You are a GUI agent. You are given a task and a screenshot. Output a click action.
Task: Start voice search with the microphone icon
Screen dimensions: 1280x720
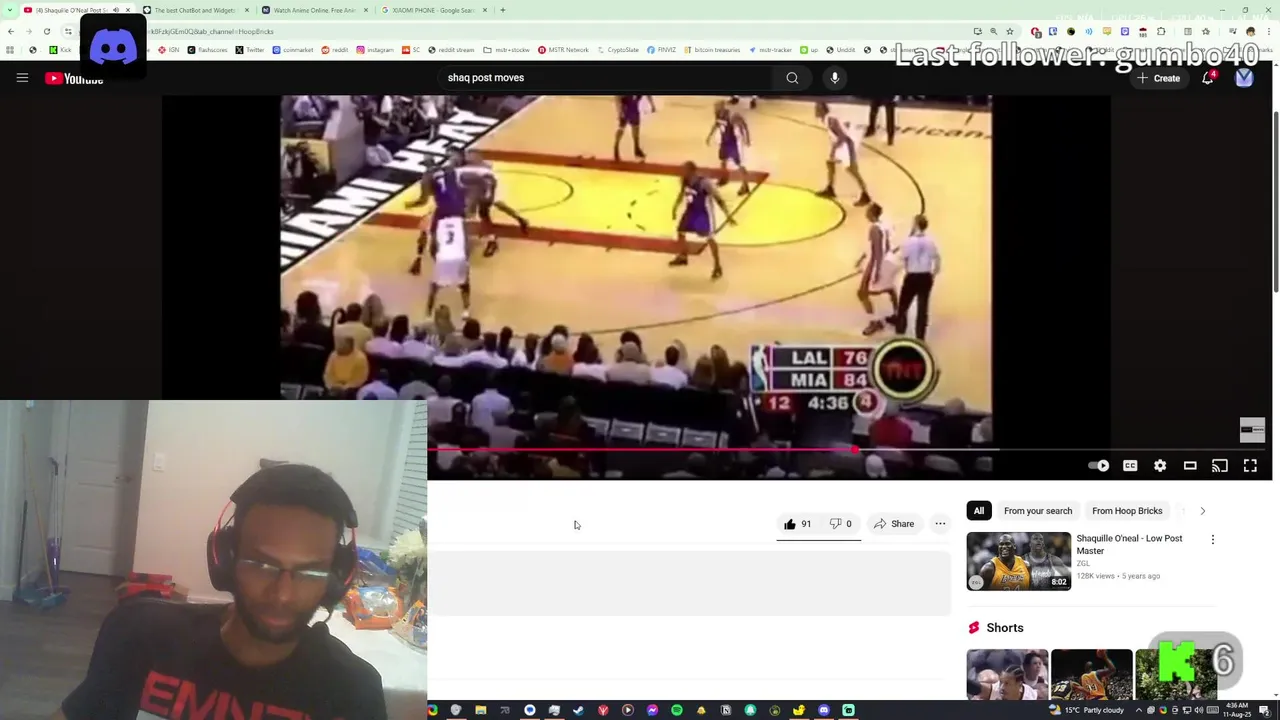(835, 78)
